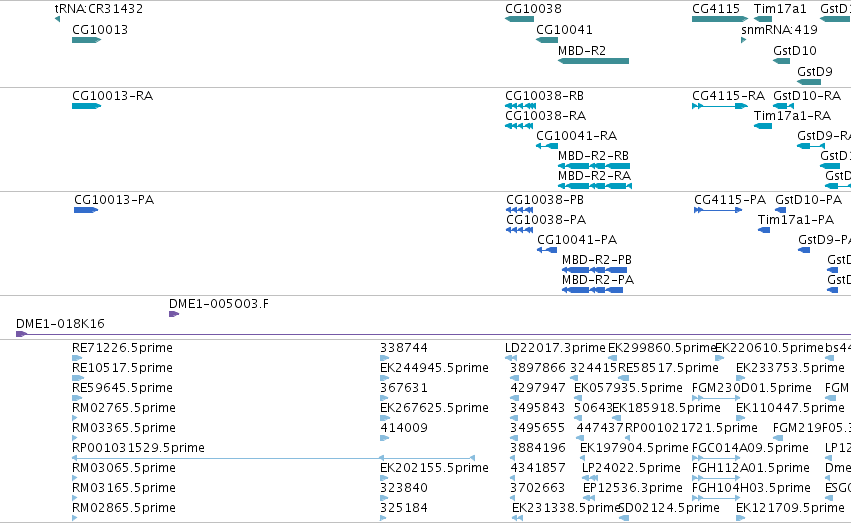The width and height of the screenshot is (851, 523).
Task: Click the RE59645.5prime label
Action: point(122,388)
